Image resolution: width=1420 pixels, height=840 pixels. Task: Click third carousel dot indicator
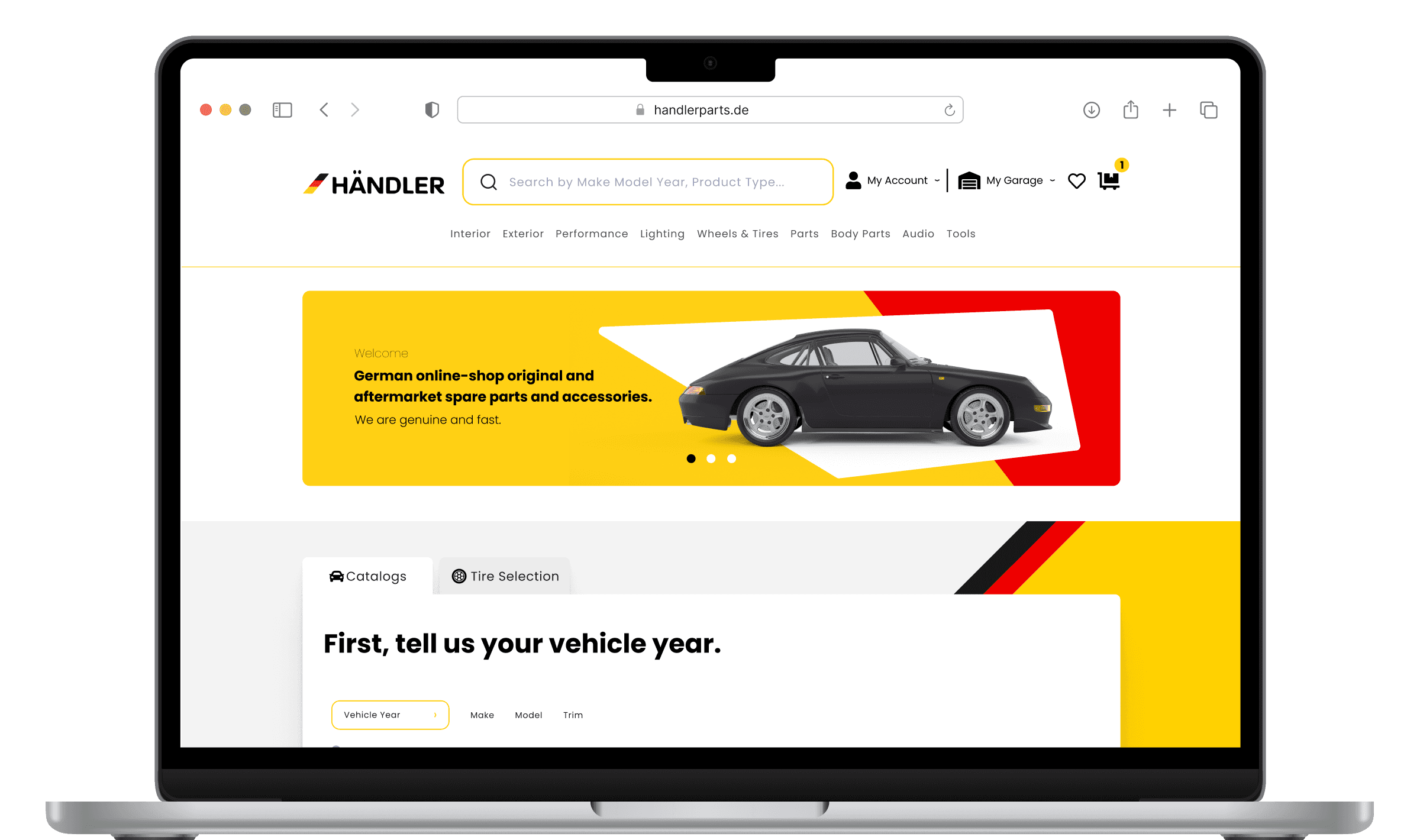[x=731, y=459]
